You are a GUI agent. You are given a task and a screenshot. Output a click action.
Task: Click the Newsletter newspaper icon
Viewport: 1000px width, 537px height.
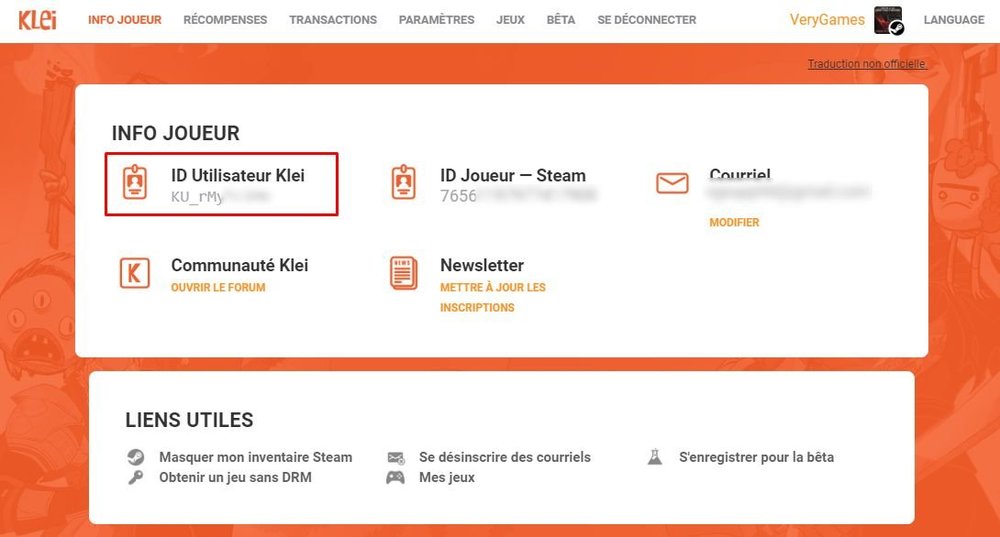coord(404,273)
